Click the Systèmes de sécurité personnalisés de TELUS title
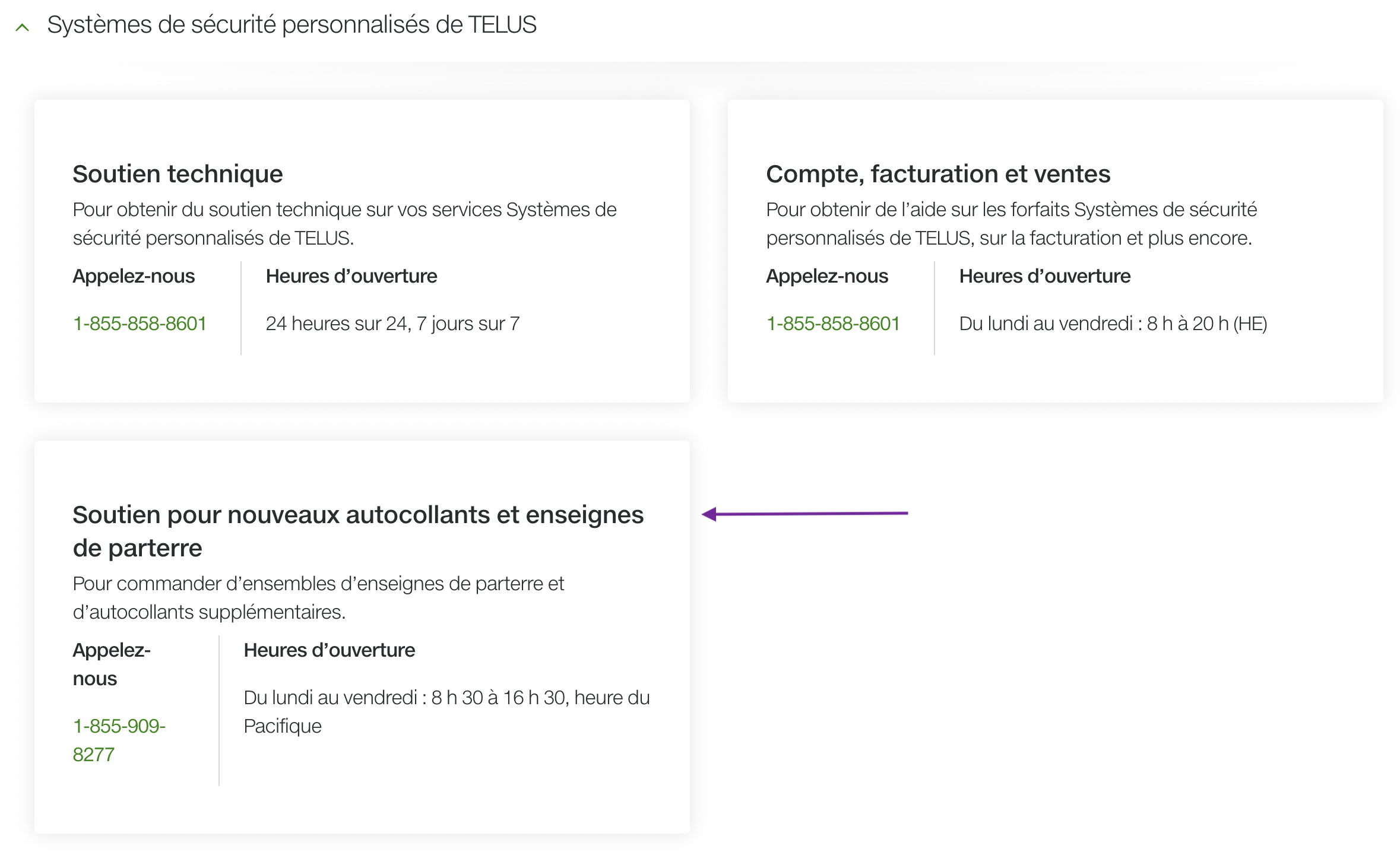The width and height of the screenshot is (1400, 855). point(292,25)
